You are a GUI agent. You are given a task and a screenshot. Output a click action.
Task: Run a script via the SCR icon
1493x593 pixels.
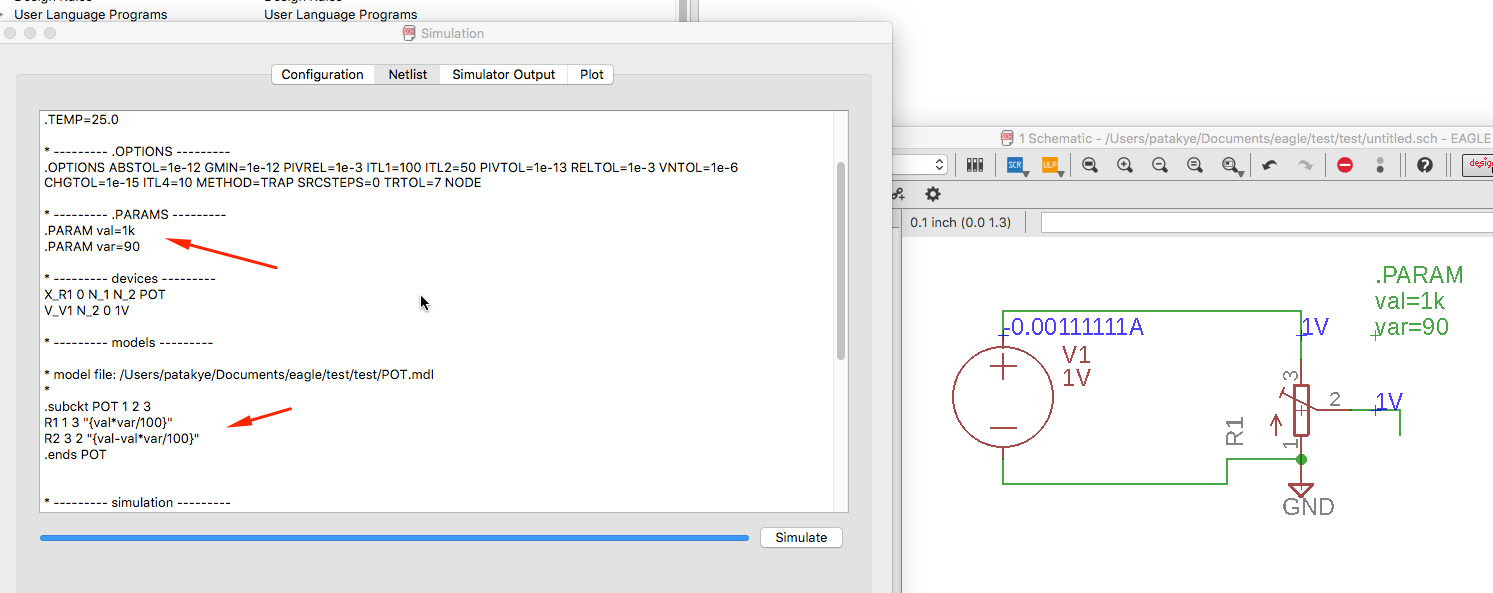point(1016,165)
